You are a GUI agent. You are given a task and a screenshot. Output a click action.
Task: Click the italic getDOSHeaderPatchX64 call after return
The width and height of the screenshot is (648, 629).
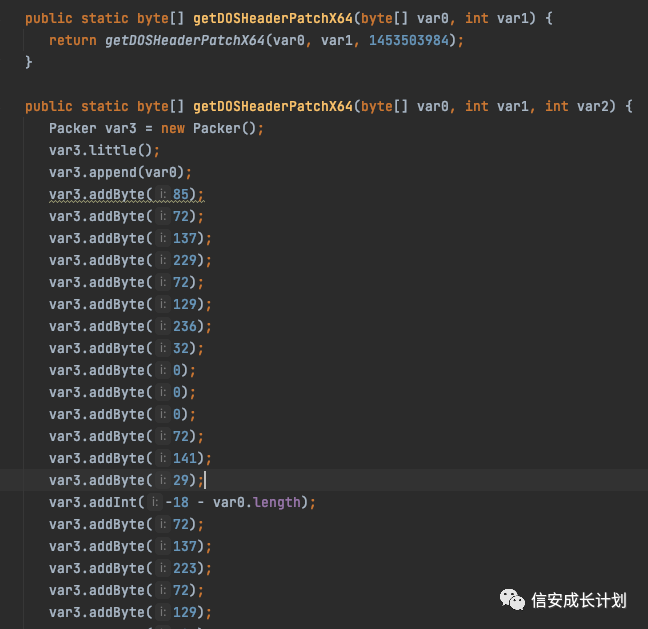tap(185, 41)
